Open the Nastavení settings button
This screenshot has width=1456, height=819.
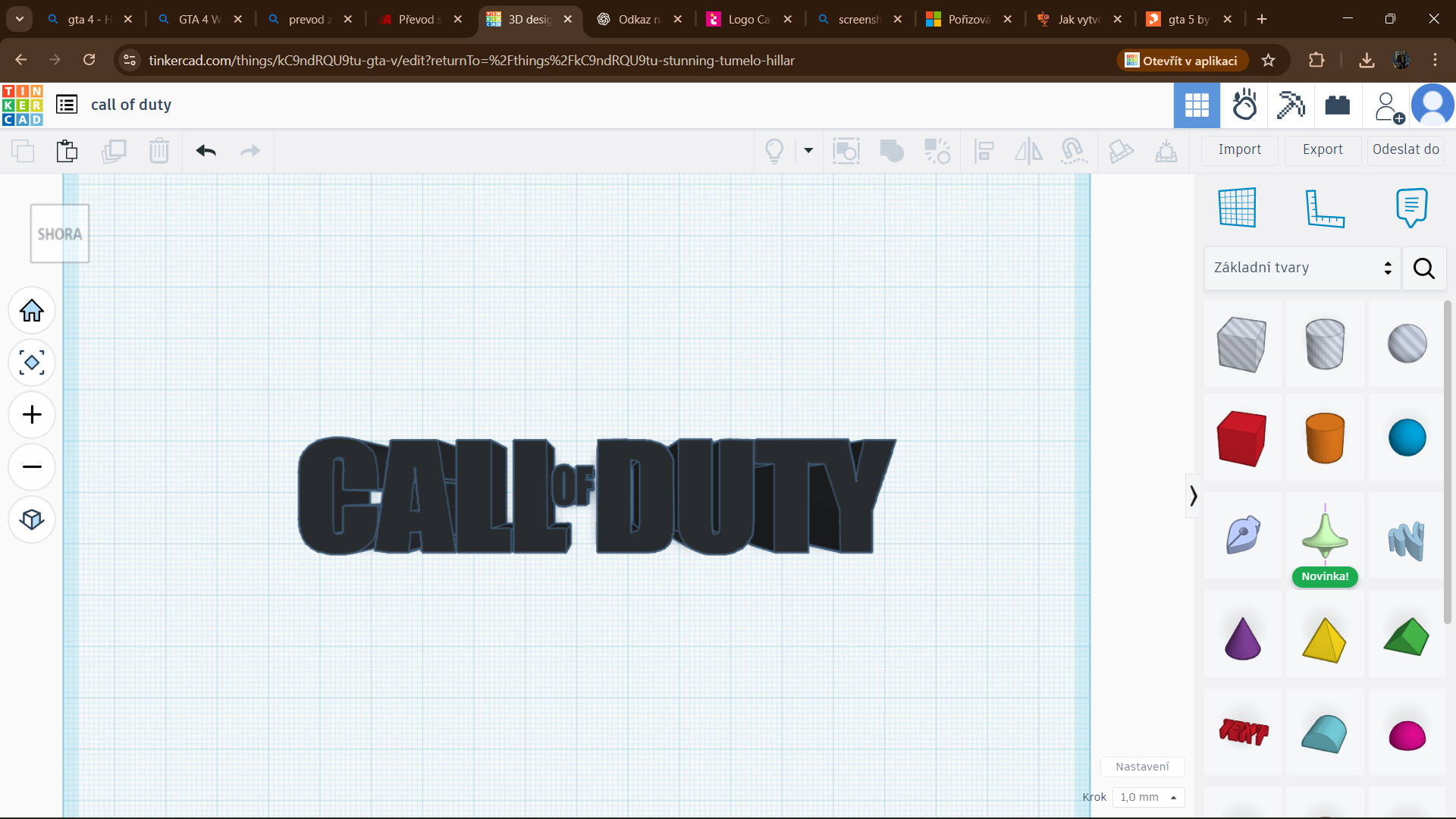(1142, 767)
